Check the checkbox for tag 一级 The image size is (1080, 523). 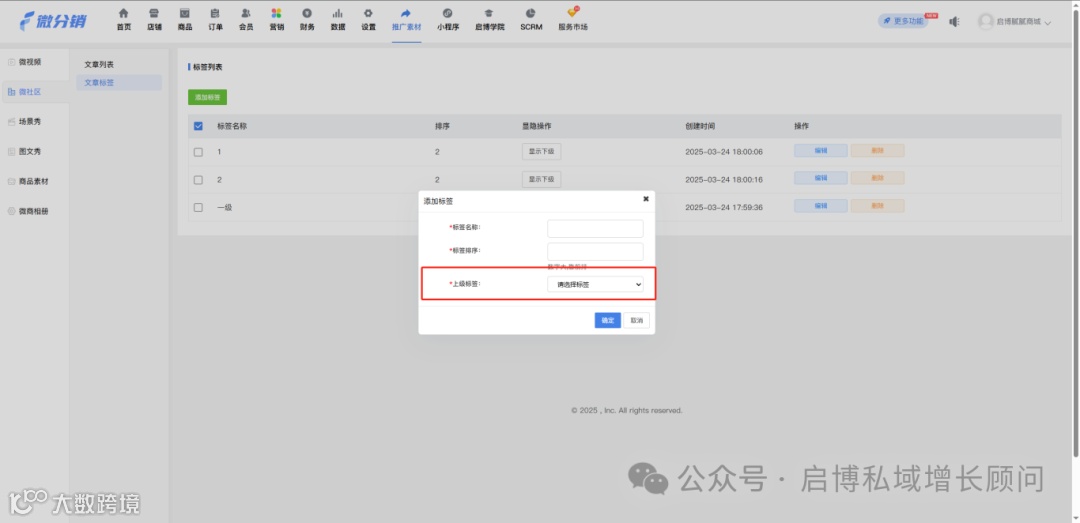click(198, 207)
